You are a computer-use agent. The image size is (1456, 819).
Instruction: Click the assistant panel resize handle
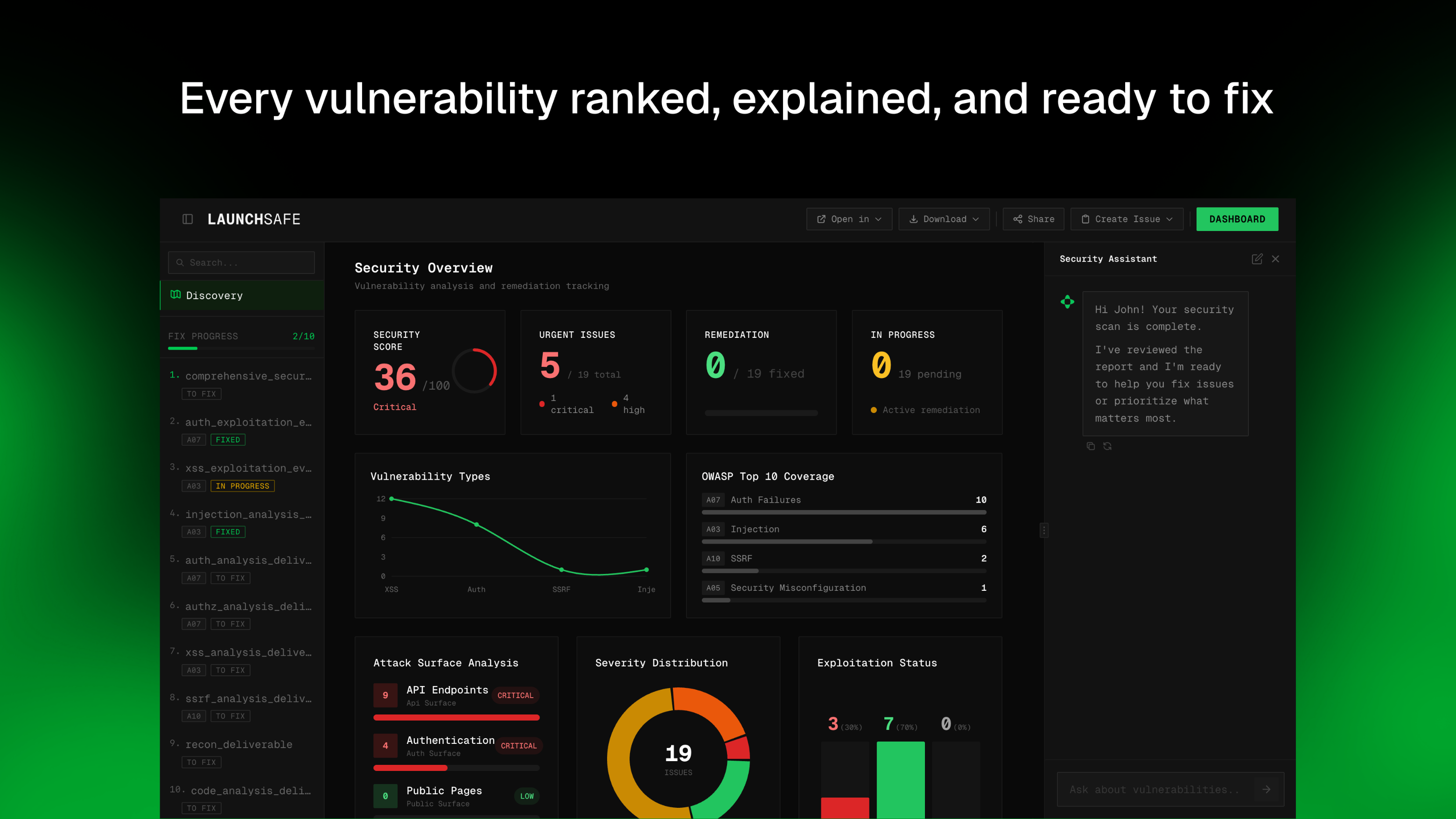point(1043,530)
